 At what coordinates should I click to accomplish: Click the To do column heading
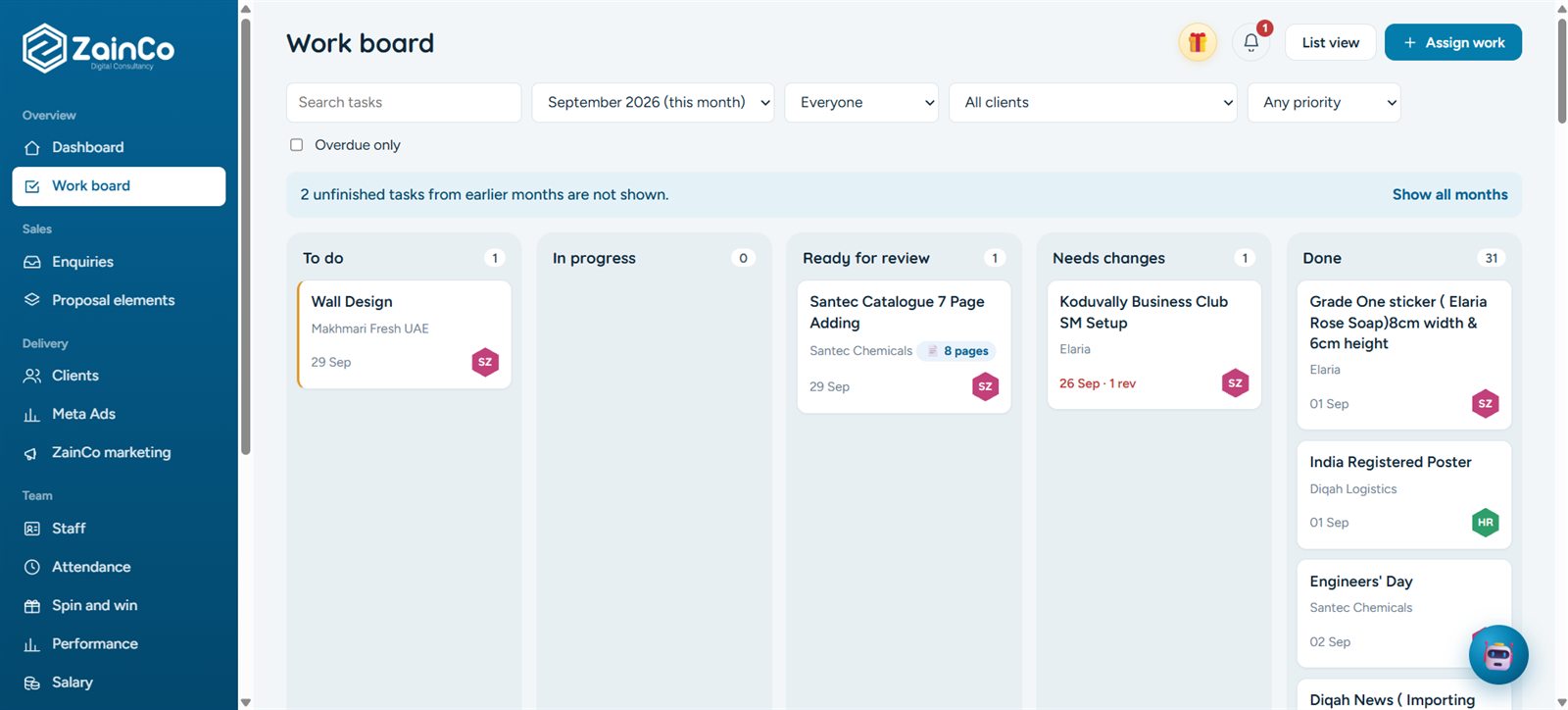(322, 258)
